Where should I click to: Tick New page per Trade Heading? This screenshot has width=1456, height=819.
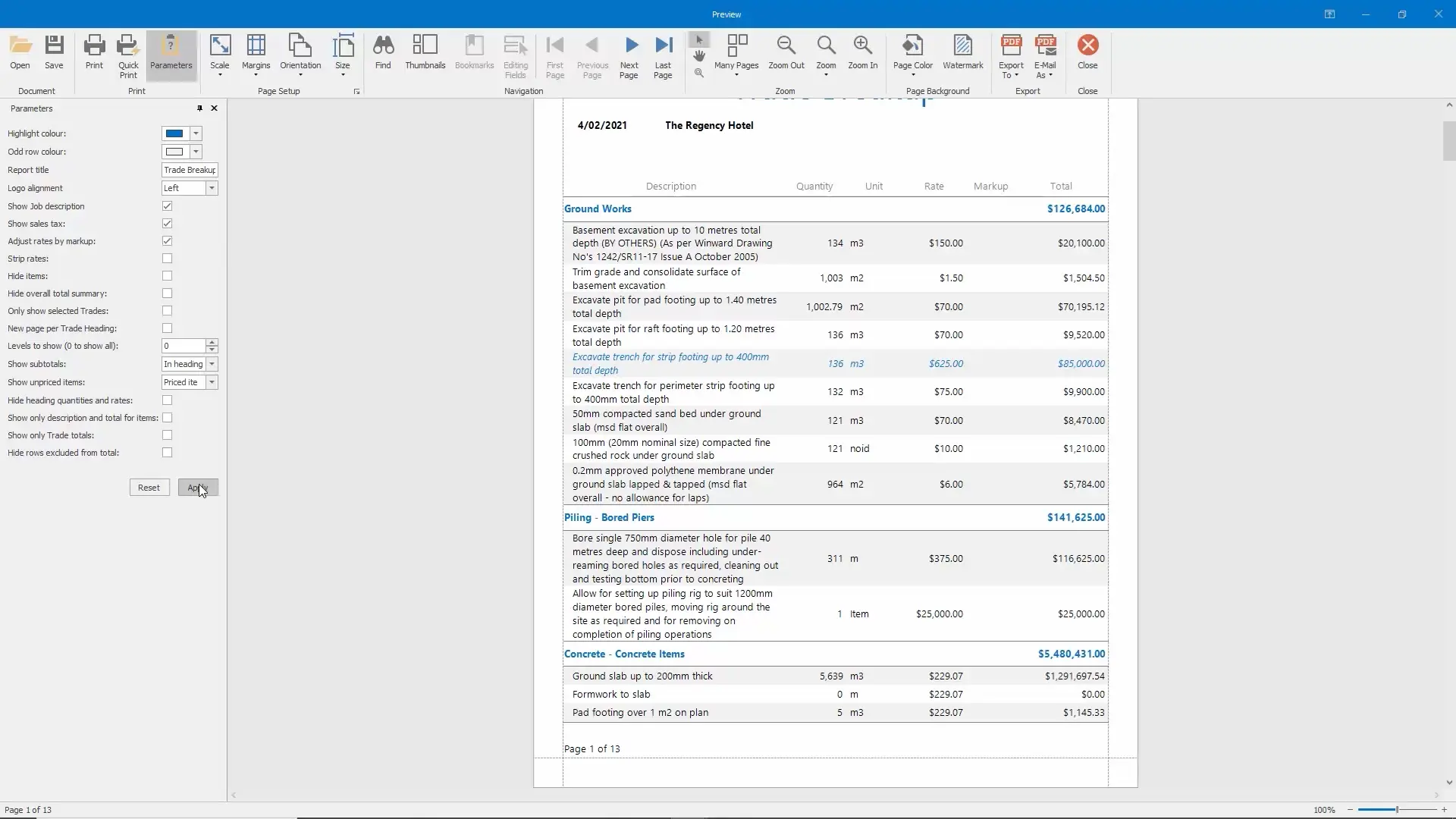(167, 328)
